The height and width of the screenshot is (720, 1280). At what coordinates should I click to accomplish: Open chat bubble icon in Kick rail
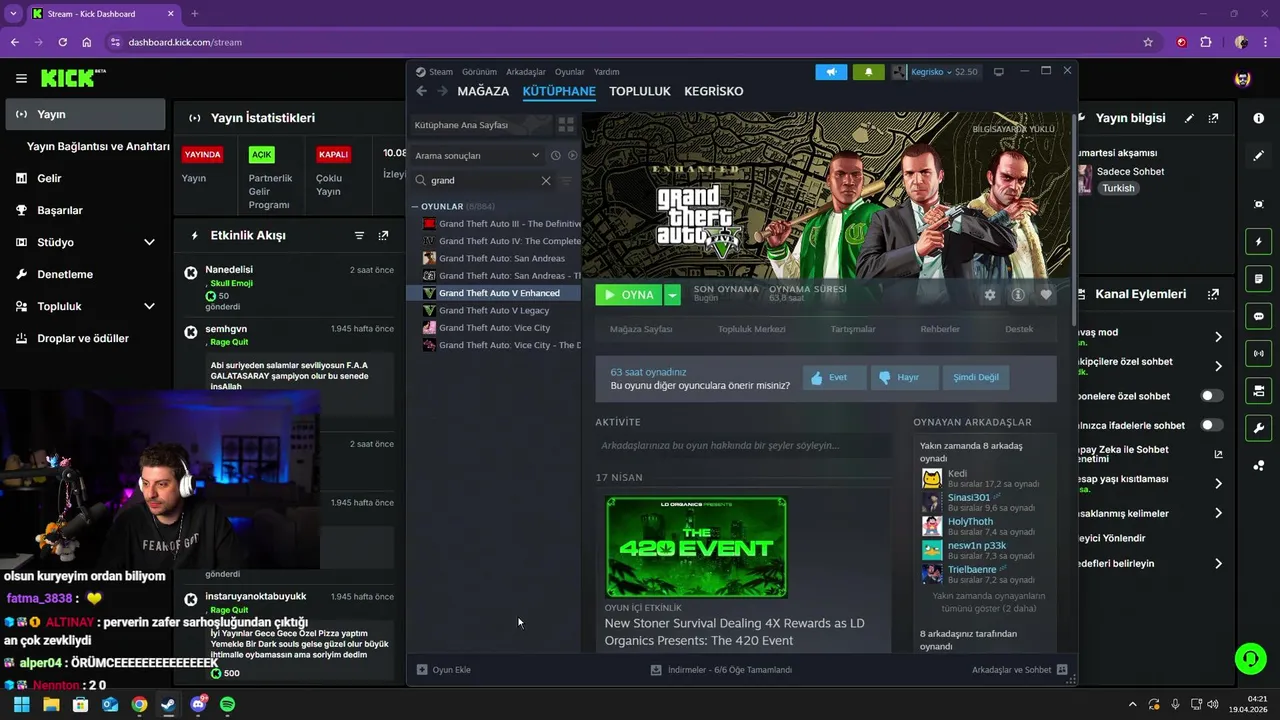[x=1258, y=316]
